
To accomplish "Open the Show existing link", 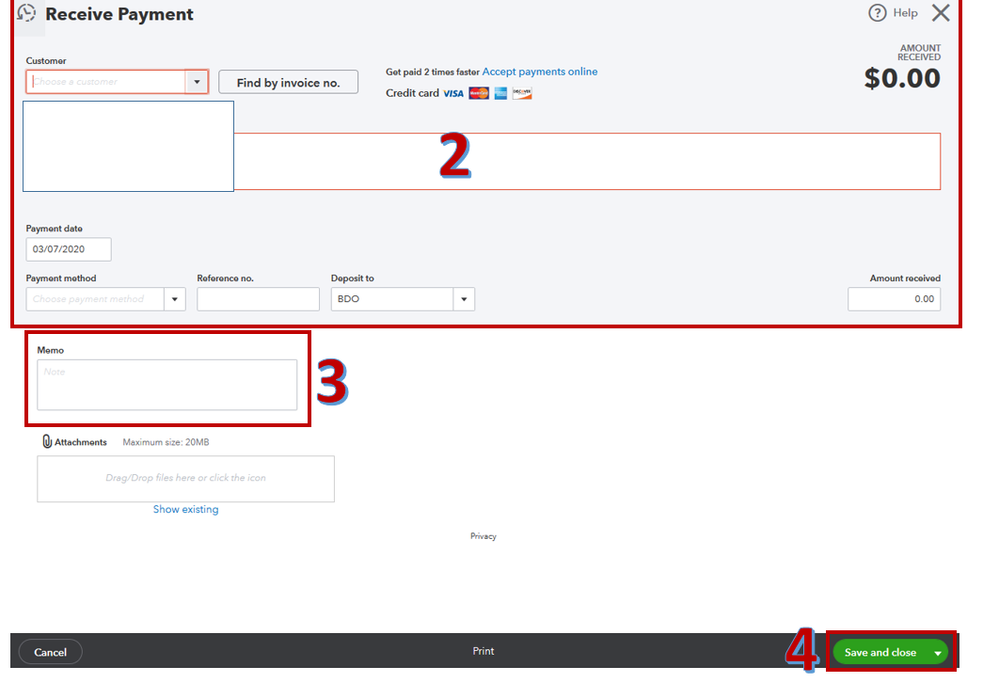I will tap(185, 509).
